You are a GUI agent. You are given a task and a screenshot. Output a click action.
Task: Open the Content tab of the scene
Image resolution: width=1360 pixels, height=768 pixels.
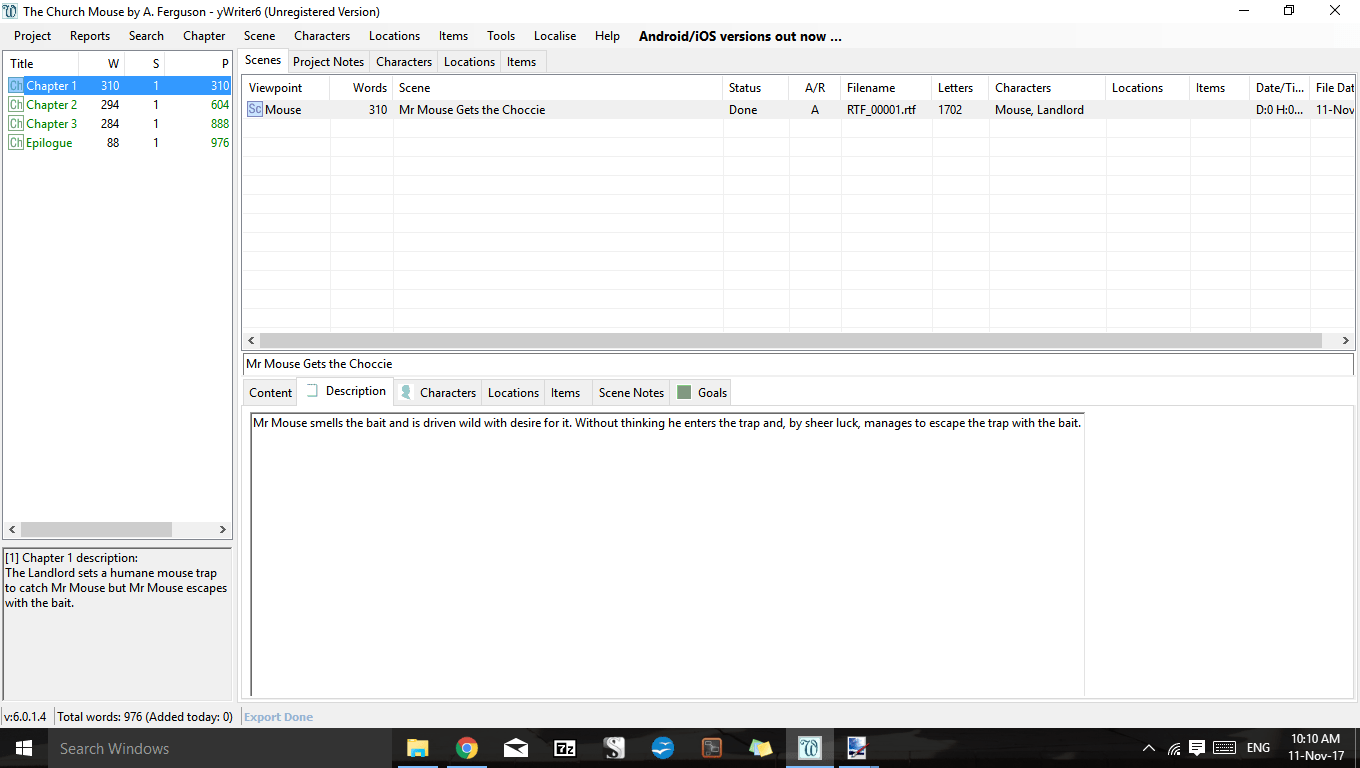tap(270, 393)
